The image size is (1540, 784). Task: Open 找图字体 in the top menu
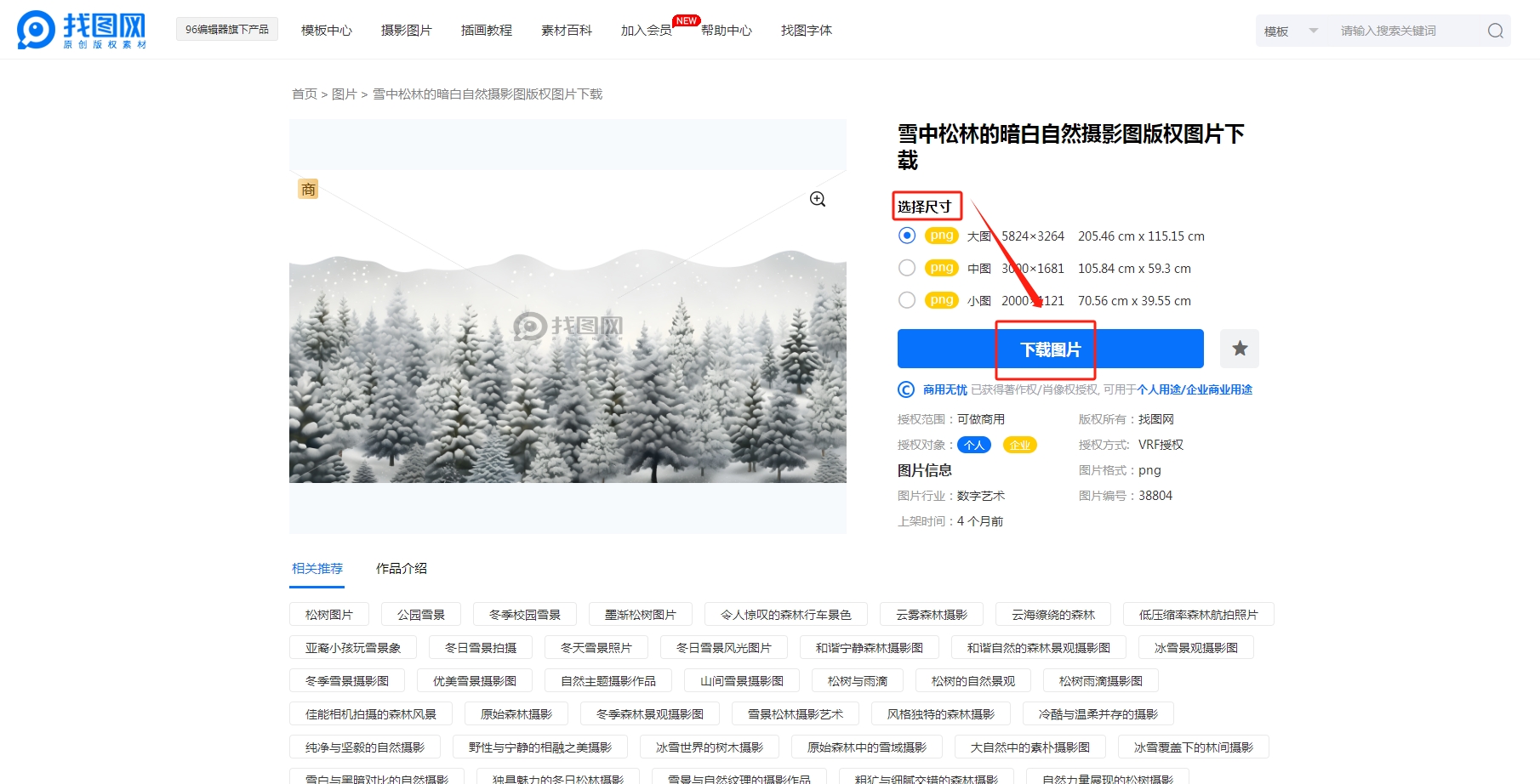(x=807, y=31)
